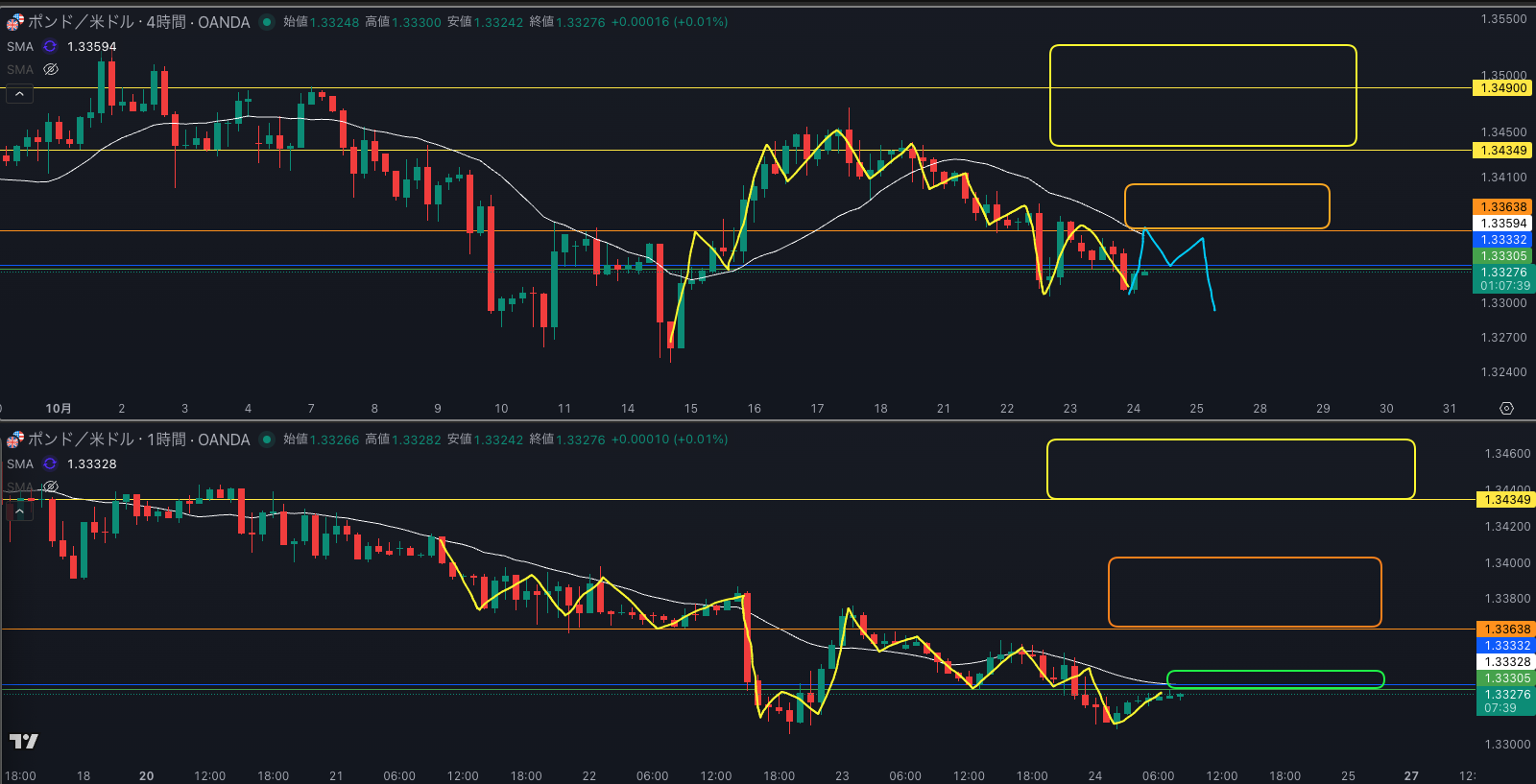Viewport: 1536px width, 784px height.
Task: Click the TradingView logo in lower chart
Action: (x=23, y=741)
